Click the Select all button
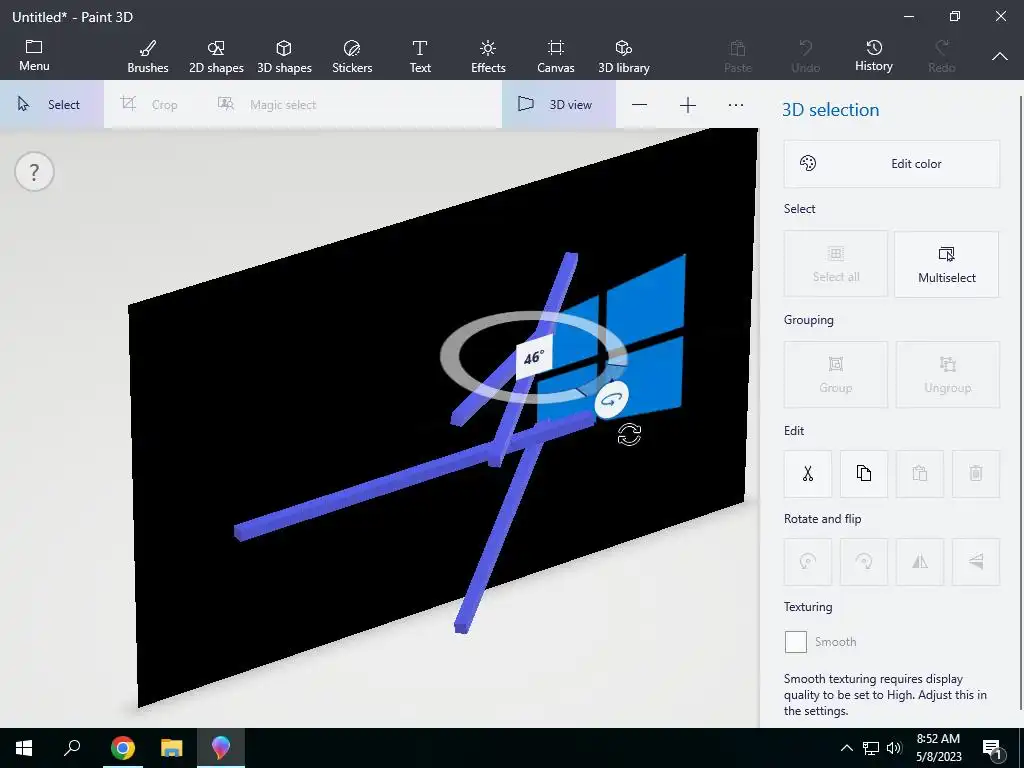 point(836,264)
